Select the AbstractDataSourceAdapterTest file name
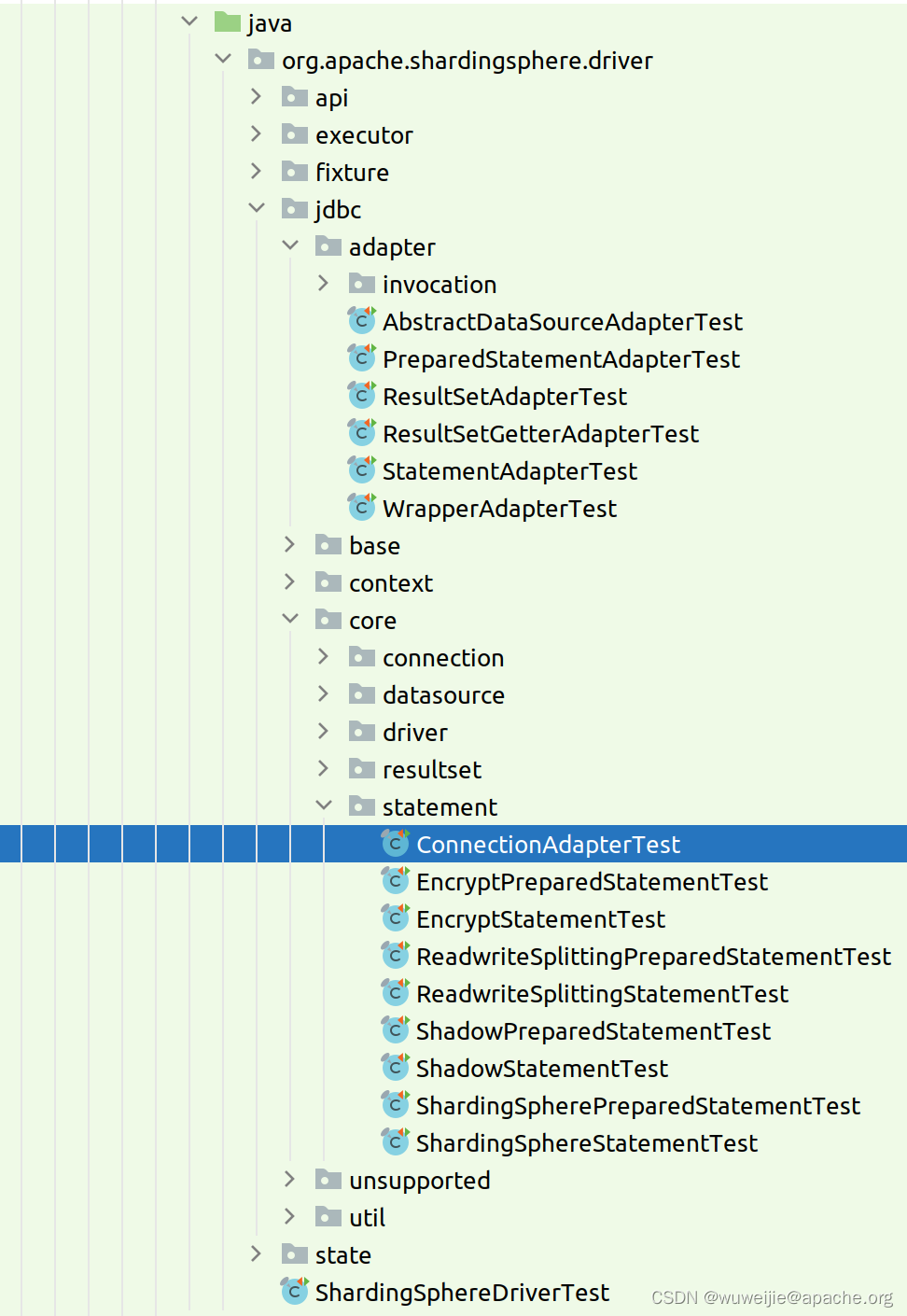This screenshot has height=1316, width=907. [563, 322]
